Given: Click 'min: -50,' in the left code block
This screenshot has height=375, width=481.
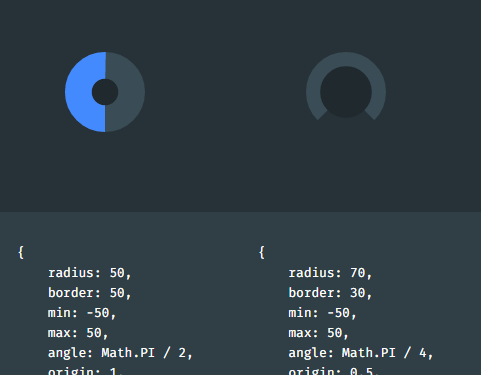Looking at the screenshot, I should 82,313.
